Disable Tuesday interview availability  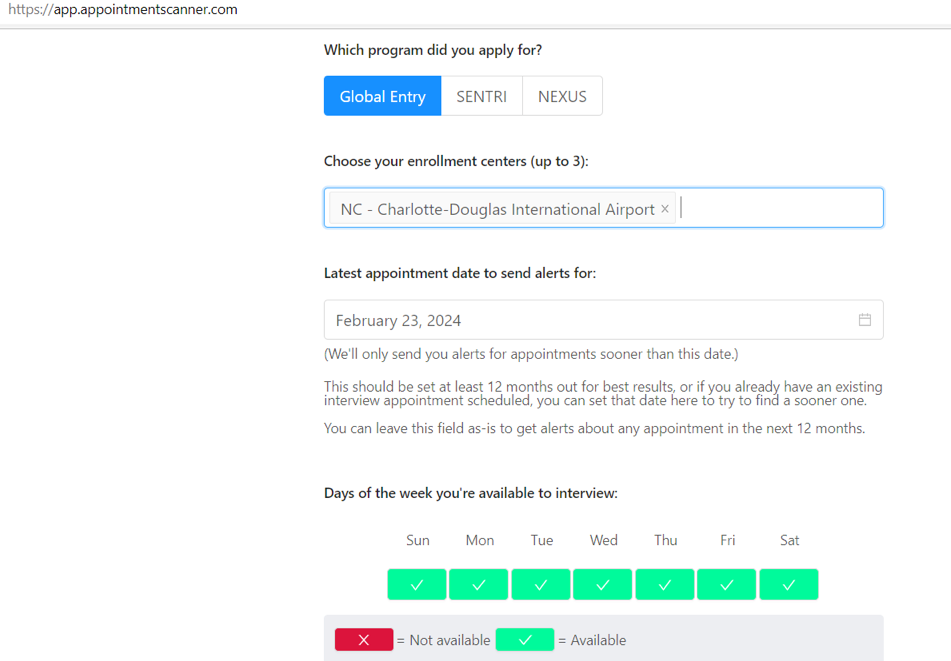point(541,585)
